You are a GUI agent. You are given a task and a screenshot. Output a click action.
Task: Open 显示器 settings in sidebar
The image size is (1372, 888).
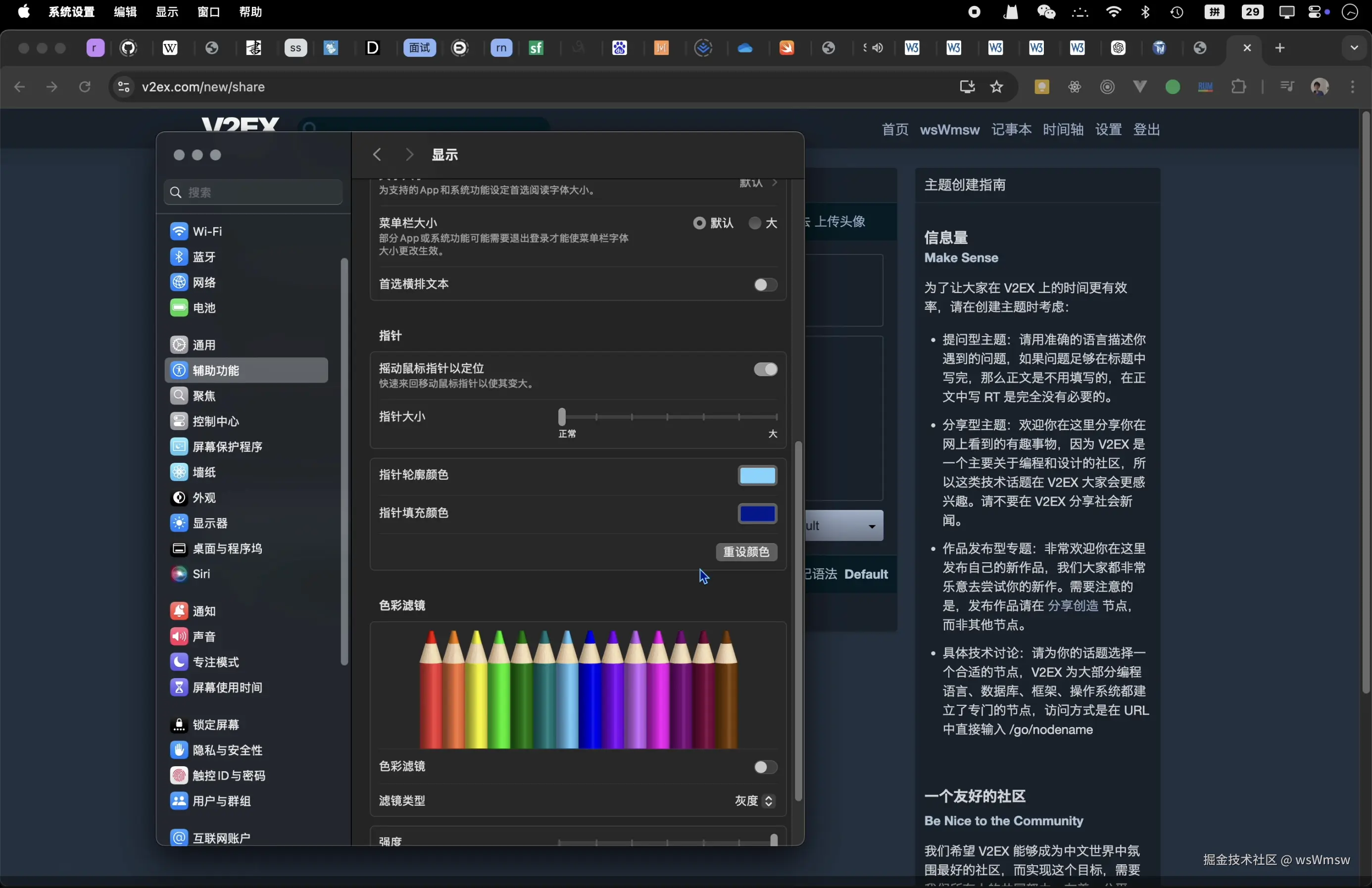211,523
